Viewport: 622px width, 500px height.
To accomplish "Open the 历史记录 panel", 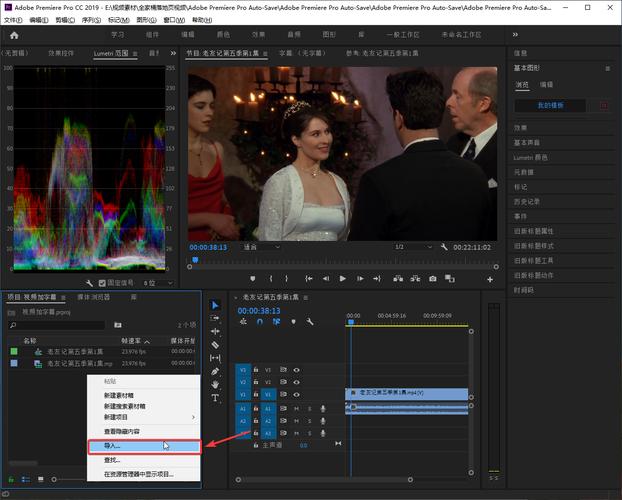I will (x=527, y=202).
